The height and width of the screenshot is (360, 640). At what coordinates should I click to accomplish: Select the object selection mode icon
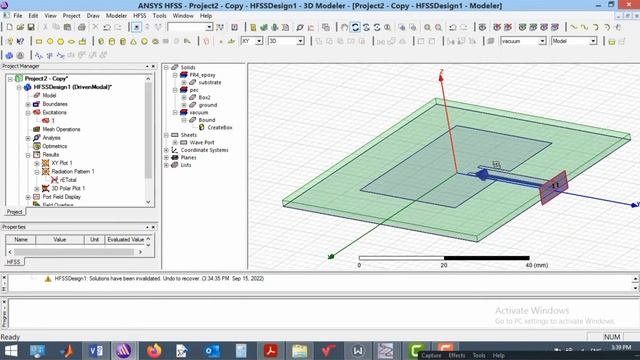click(136, 27)
